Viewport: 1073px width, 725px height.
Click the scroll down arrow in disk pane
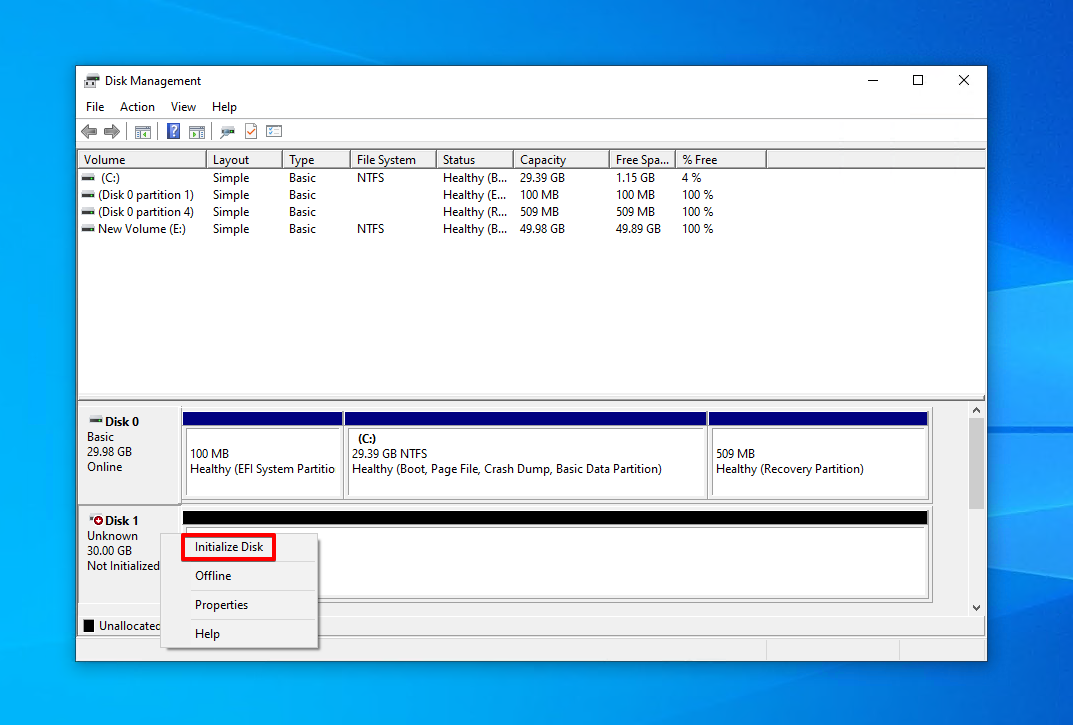click(977, 607)
